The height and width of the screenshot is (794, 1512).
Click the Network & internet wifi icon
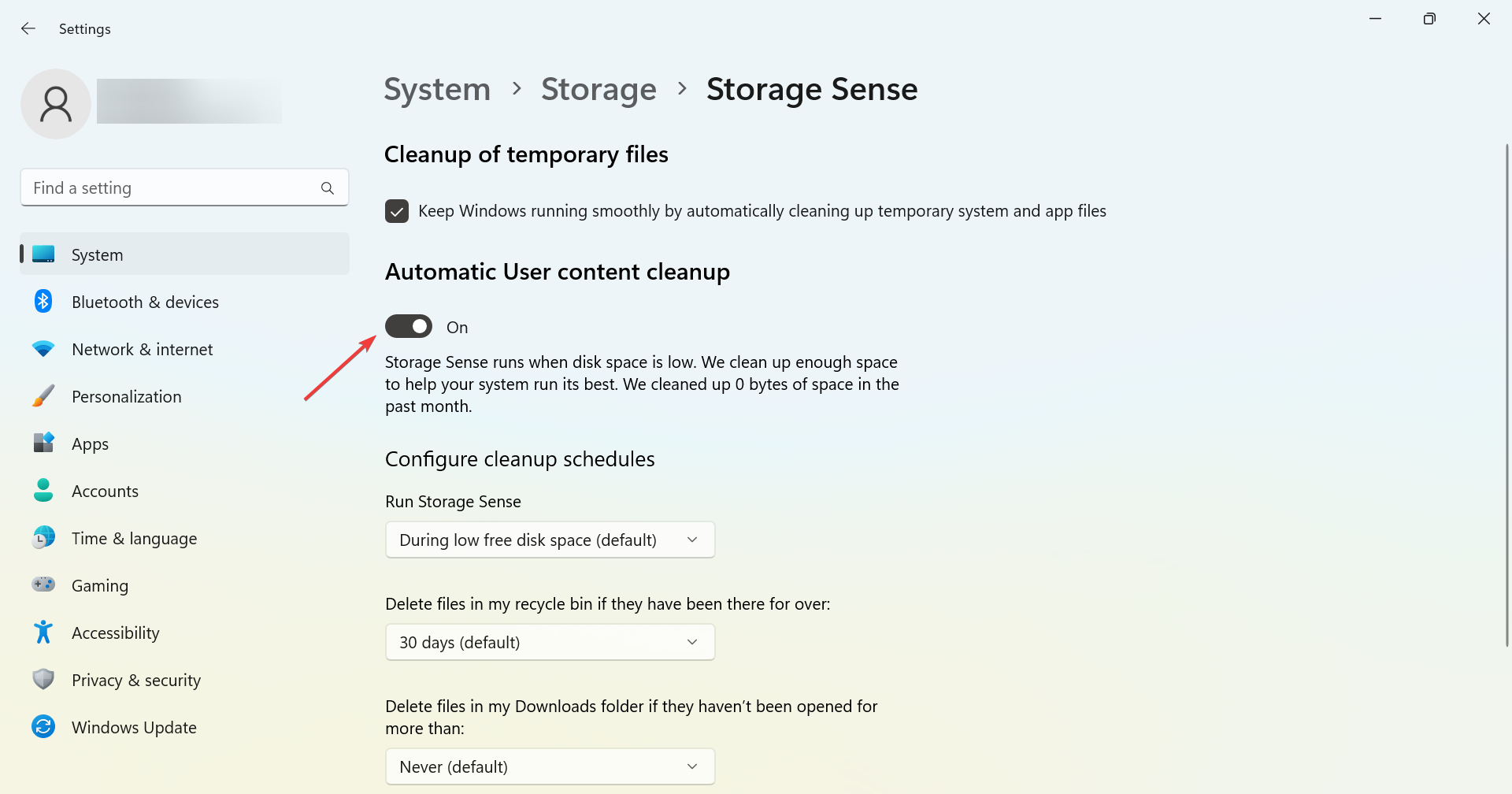click(x=43, y=349)
